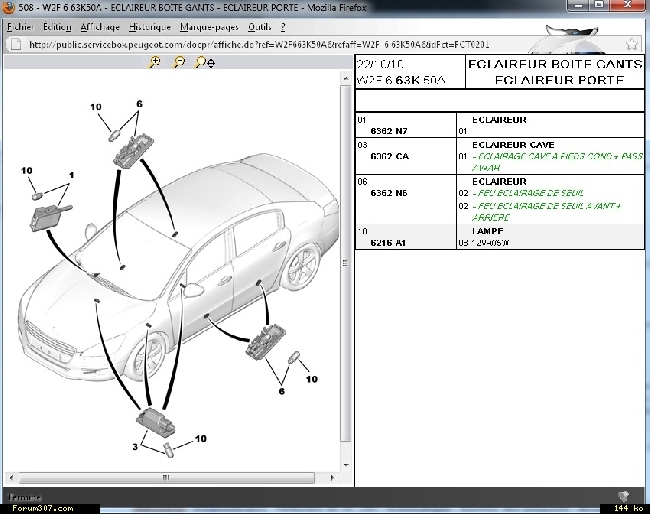
Task: Click the horizontal scrollbar thumb
Action: (166, 478)
